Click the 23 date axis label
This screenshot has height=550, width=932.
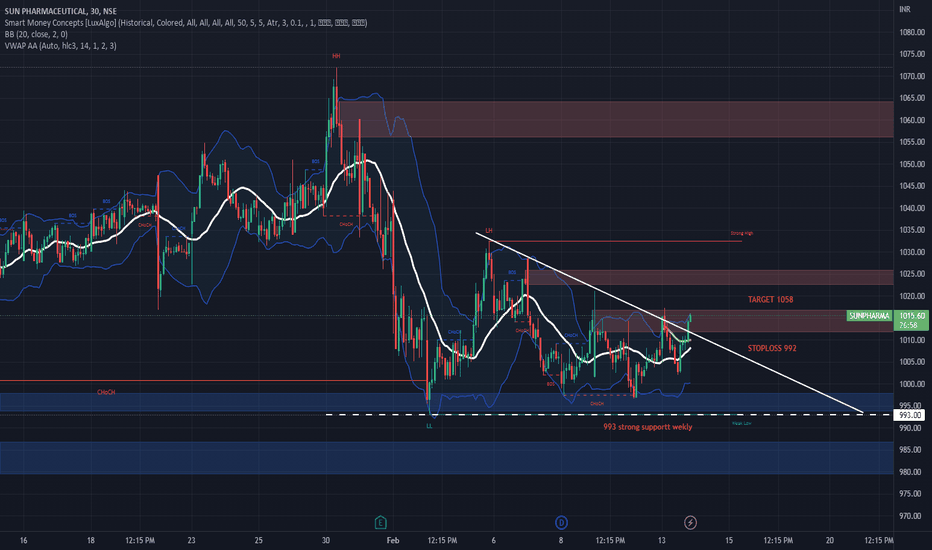coord(191,540)
